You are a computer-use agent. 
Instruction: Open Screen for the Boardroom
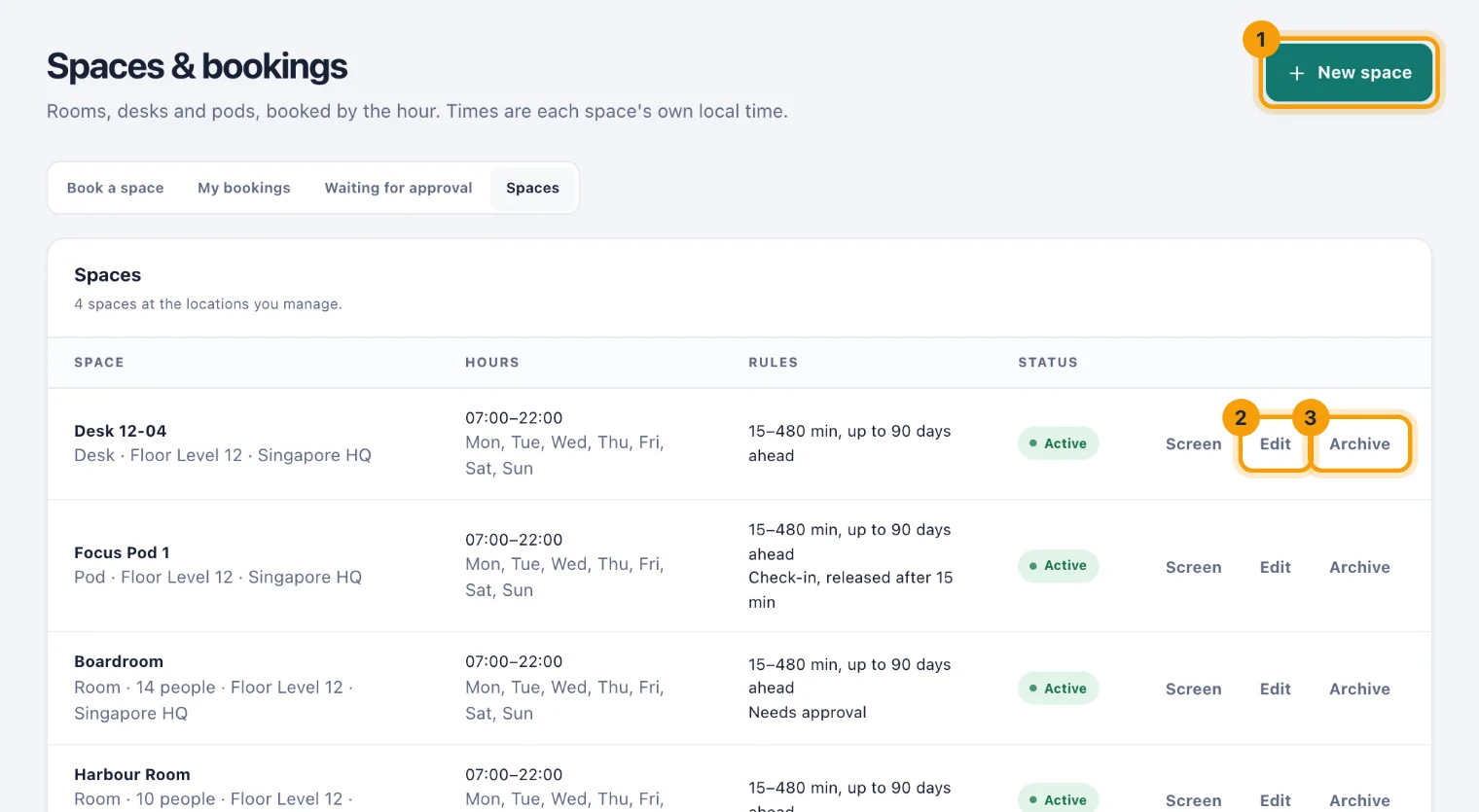coord(1193,688)
